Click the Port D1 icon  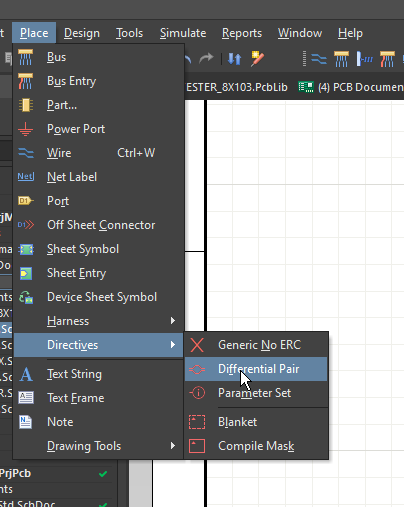[x=26, y=201]
